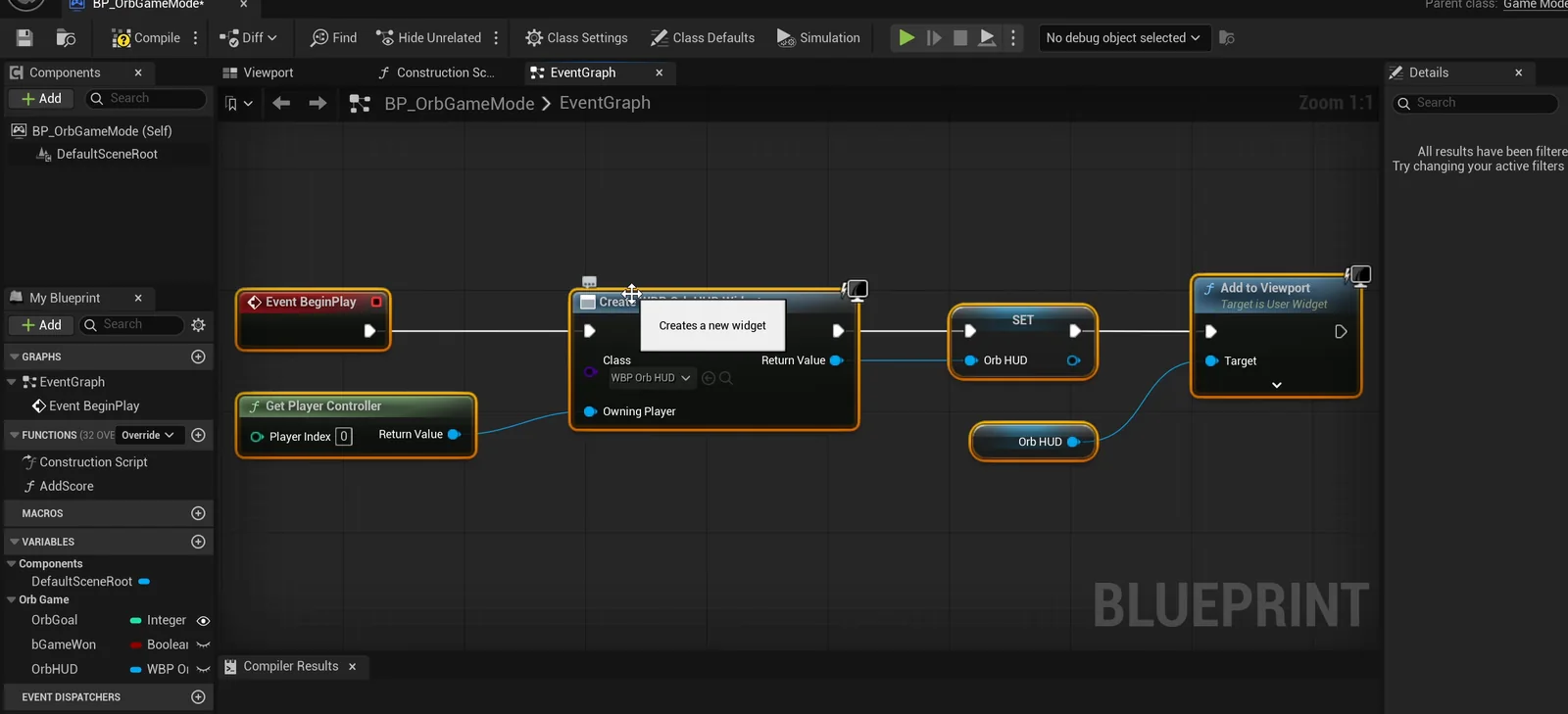Add a new graph with plus icon
1568x714 pixels.
coord(198,357)
